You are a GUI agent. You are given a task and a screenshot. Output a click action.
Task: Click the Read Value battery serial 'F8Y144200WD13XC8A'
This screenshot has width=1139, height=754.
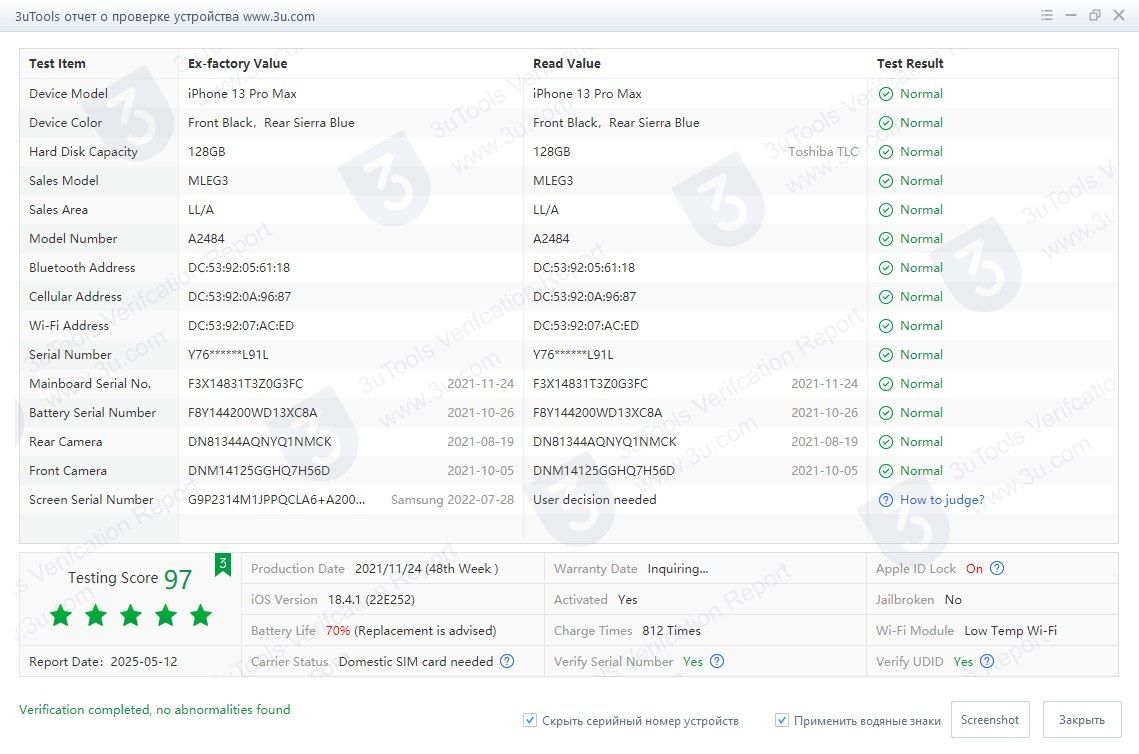pyautogui.click(x=598, y=413)
